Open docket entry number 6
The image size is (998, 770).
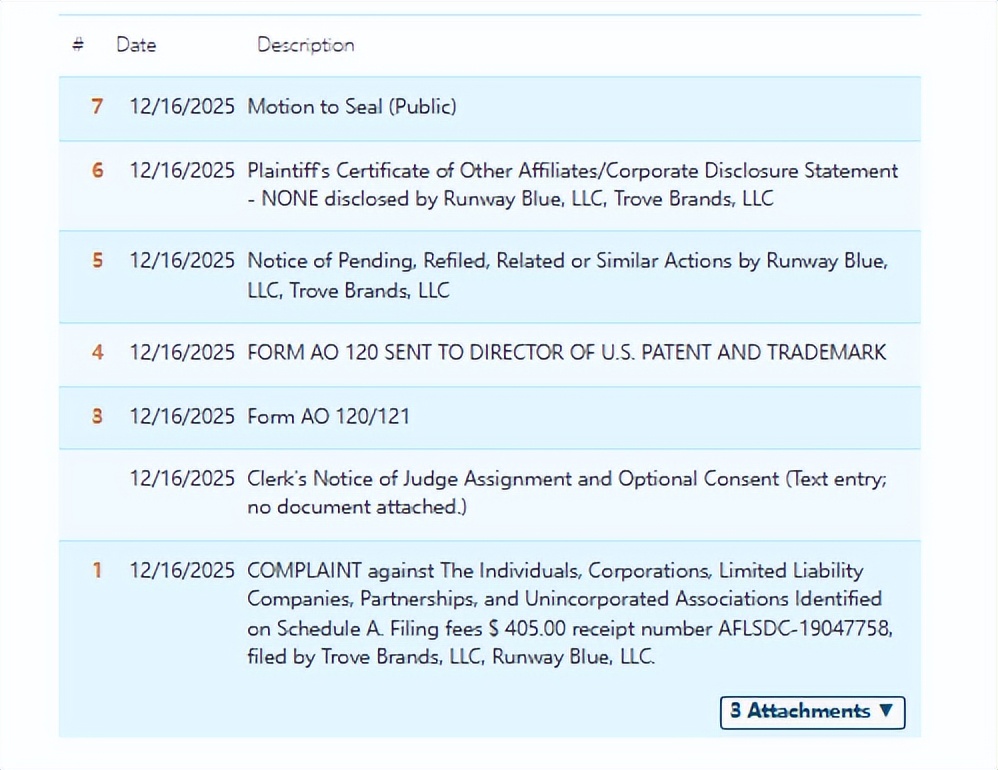point(97,171)
